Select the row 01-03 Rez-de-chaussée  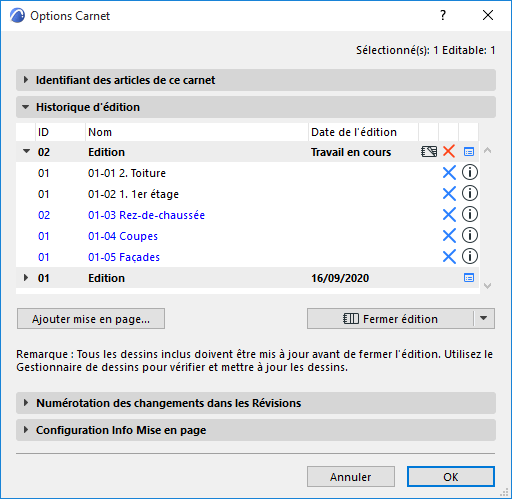[247, 215]
